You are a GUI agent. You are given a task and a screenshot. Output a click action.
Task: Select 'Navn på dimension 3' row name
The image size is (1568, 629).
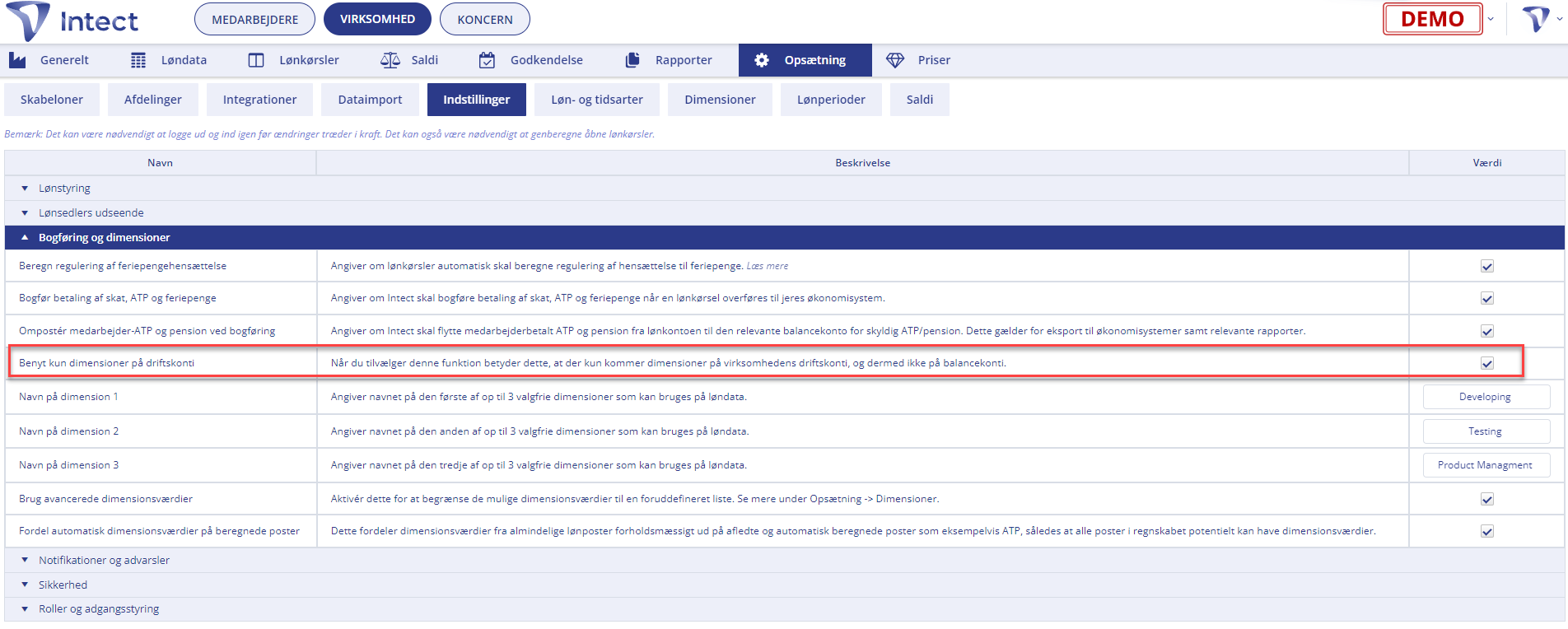coord(68,465)
